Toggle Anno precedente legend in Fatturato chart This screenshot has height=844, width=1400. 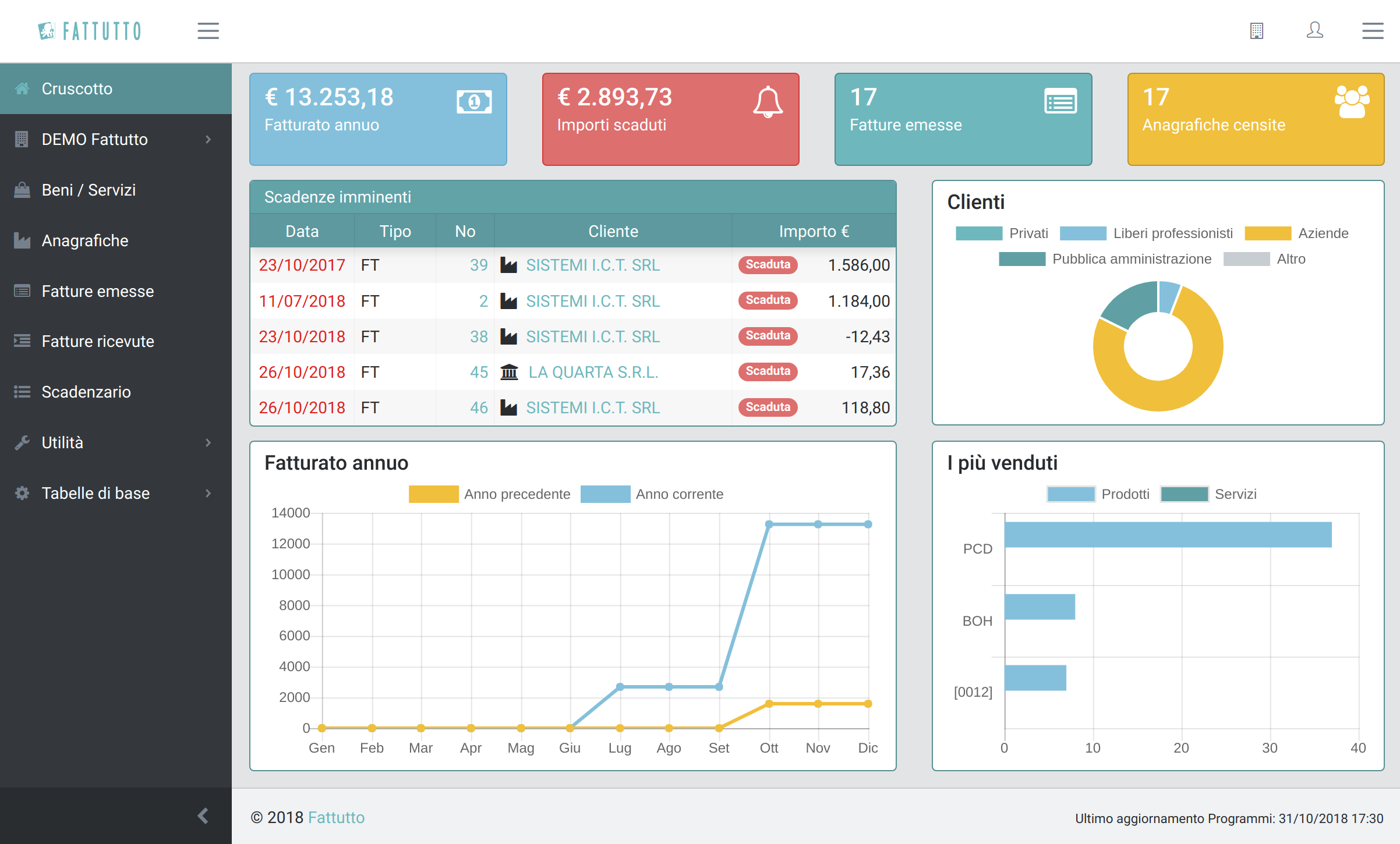pyautogui.click(x=433, y=494)
